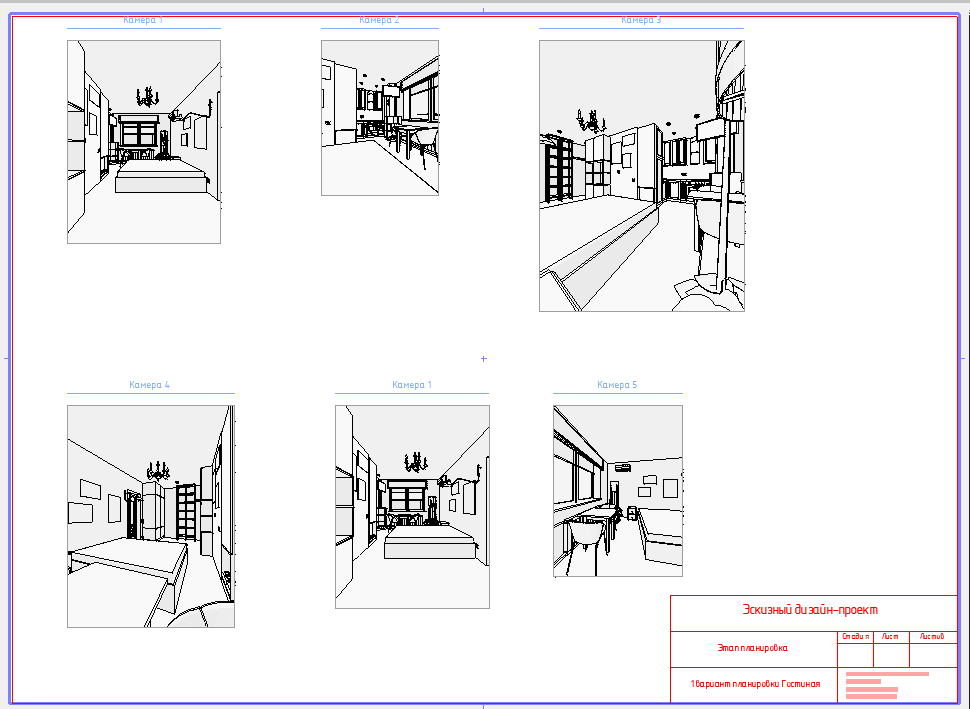970x709 pixels.
Task: Click the empty cell under 'Стадия'
Action: (856, 655)
